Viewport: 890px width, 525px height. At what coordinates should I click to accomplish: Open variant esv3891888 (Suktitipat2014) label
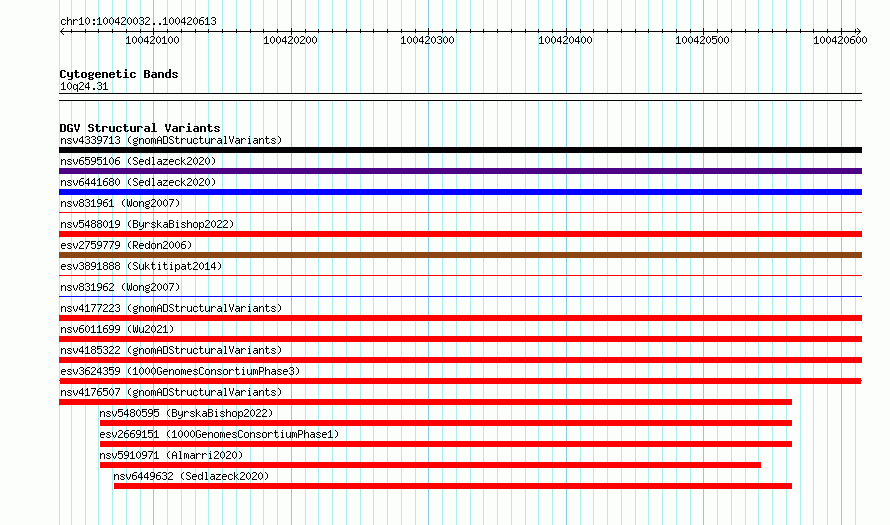(x=141, y=266)
